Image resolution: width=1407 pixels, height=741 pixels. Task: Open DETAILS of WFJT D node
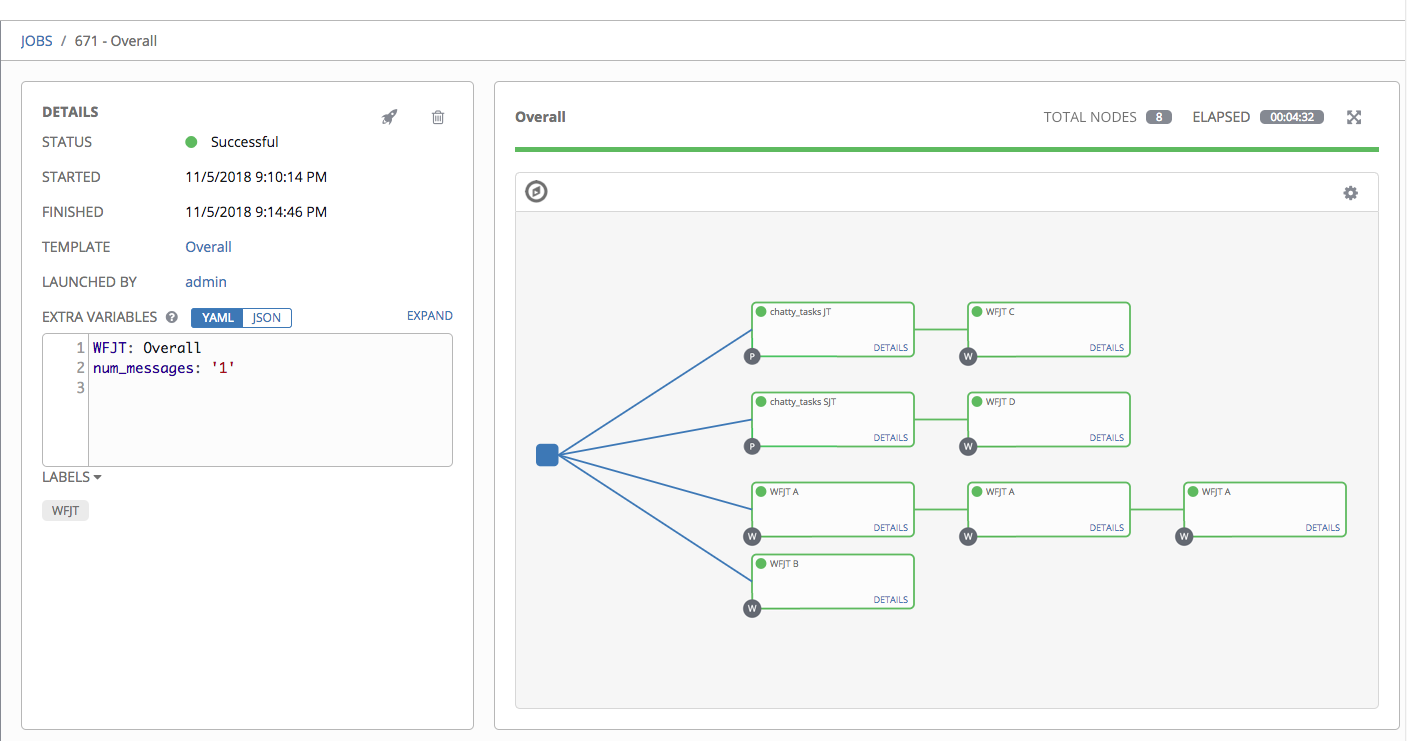(1106, 438)
